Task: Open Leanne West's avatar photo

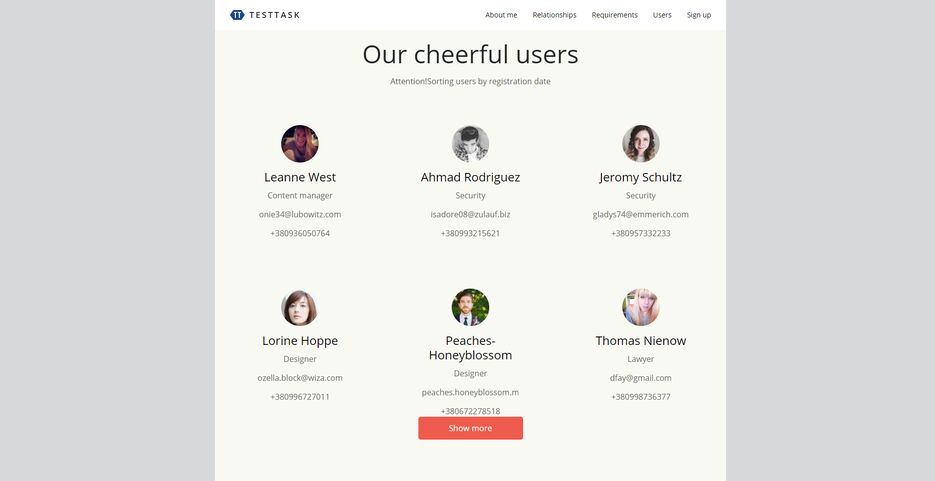Action: (300, 144)
